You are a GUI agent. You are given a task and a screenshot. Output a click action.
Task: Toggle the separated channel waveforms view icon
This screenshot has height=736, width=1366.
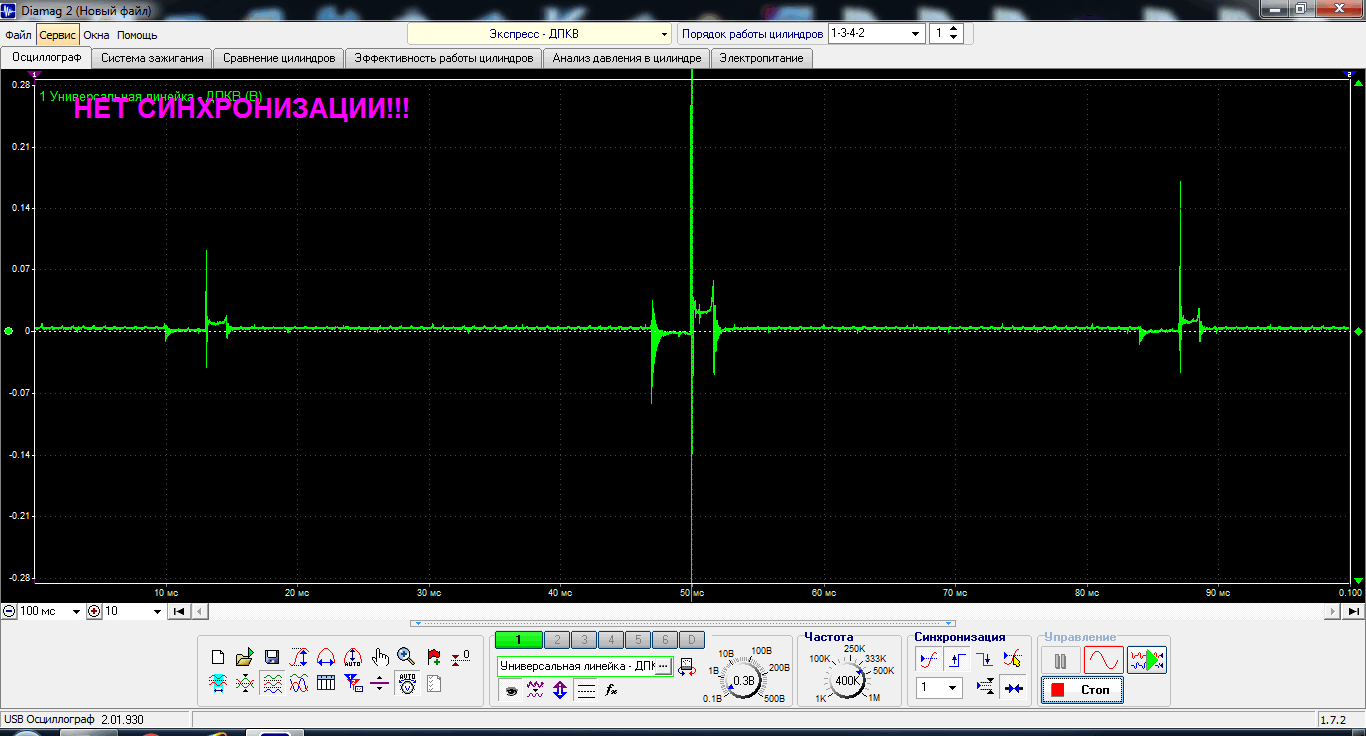point(271,683)
